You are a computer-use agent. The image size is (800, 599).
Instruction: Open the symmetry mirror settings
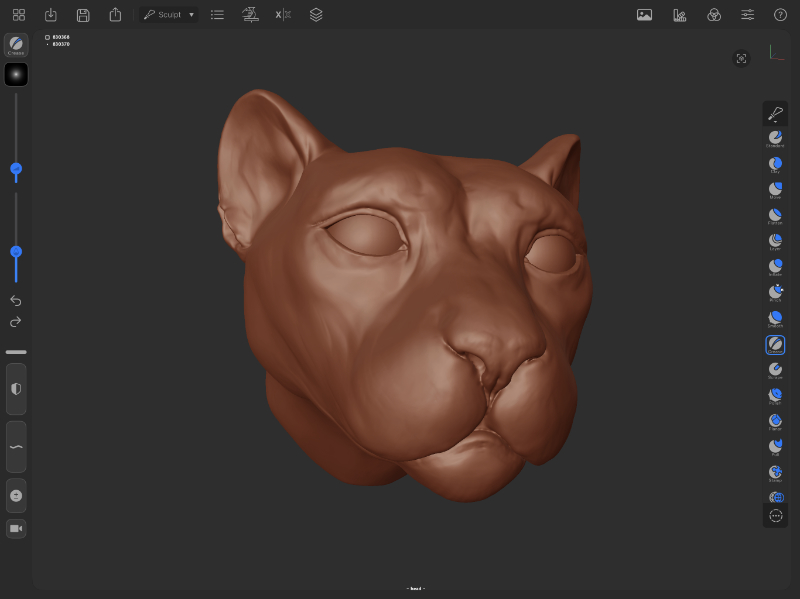(x=283, y=15)
